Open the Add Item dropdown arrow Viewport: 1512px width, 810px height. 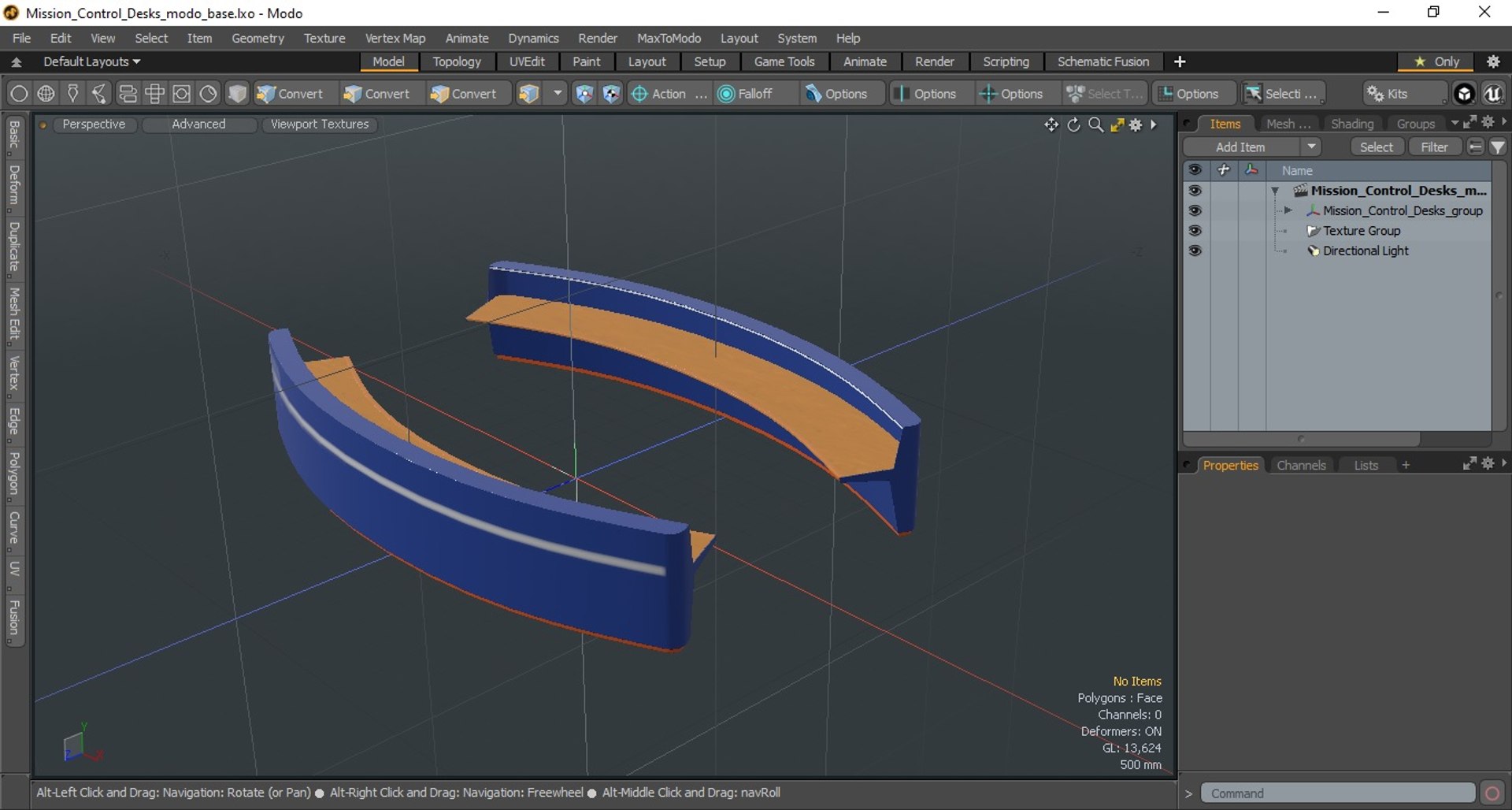click(1311, 147)
